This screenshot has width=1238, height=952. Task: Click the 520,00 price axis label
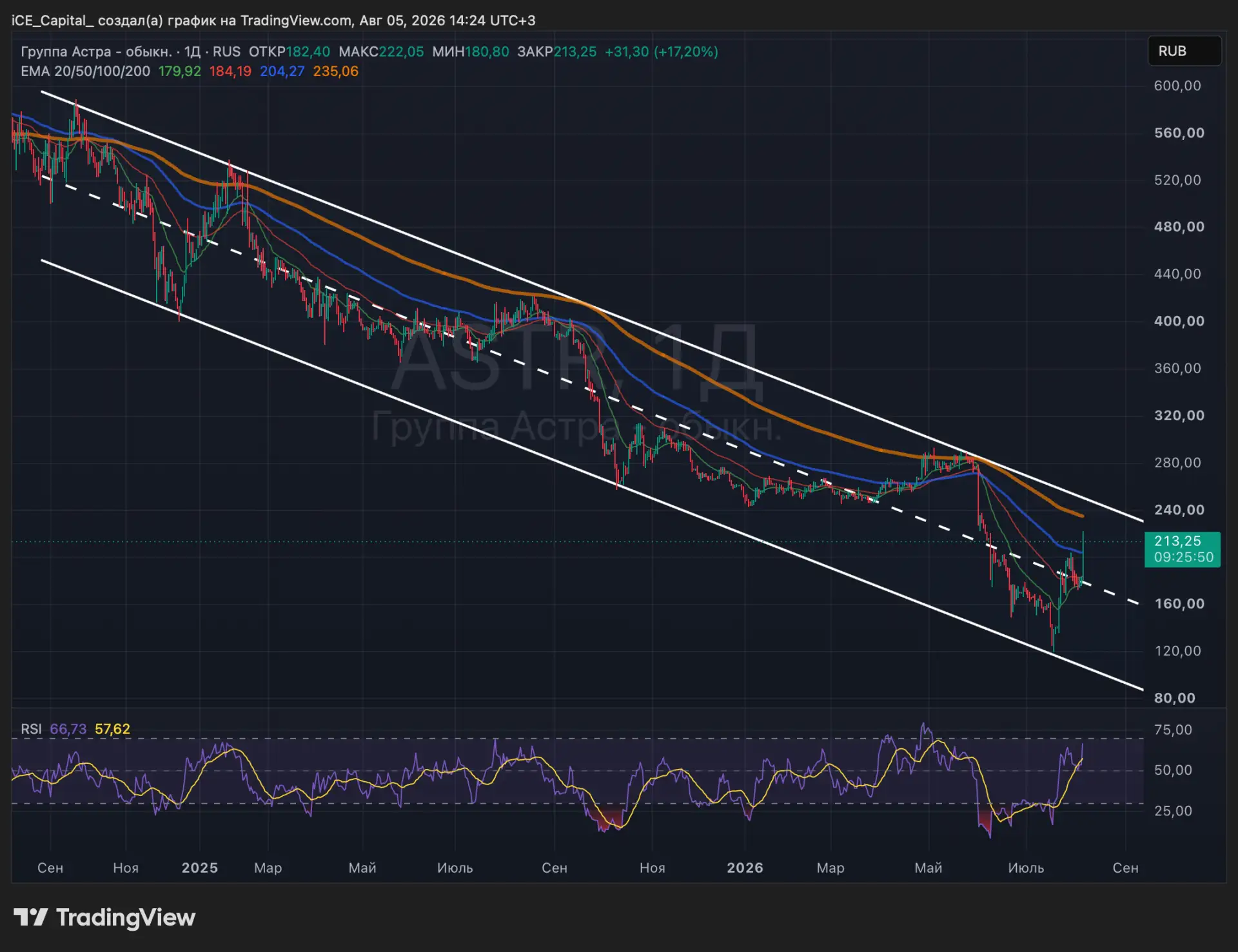(x=1177, y=180)
